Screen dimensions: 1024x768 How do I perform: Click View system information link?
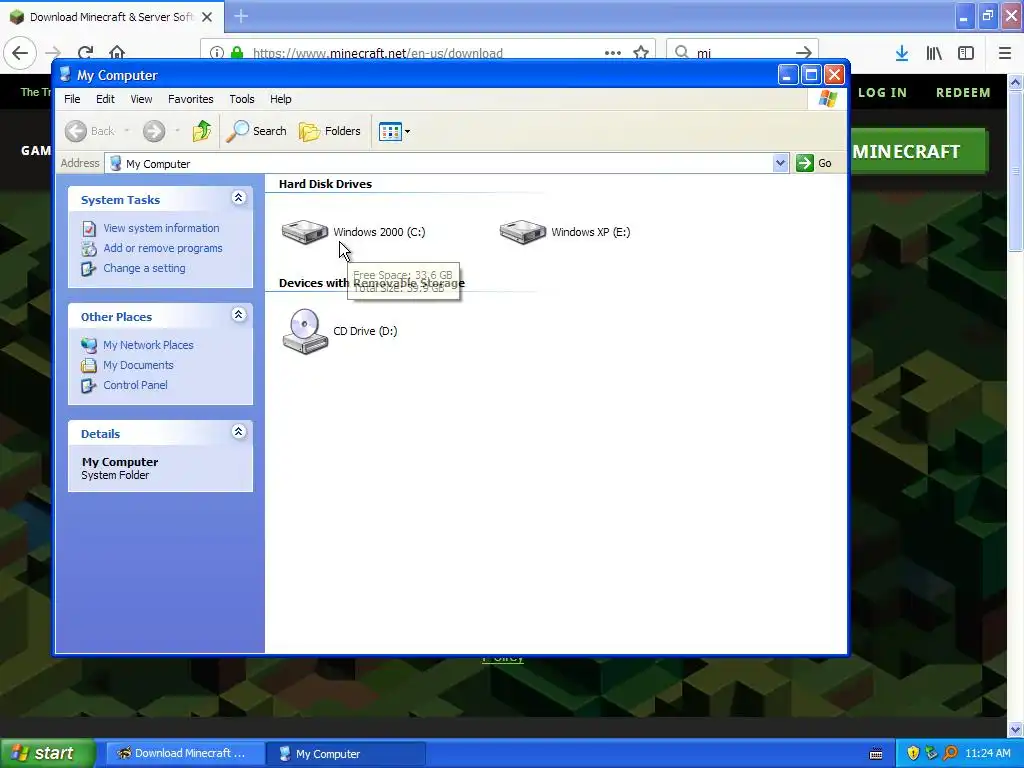[x=161, y=228]
